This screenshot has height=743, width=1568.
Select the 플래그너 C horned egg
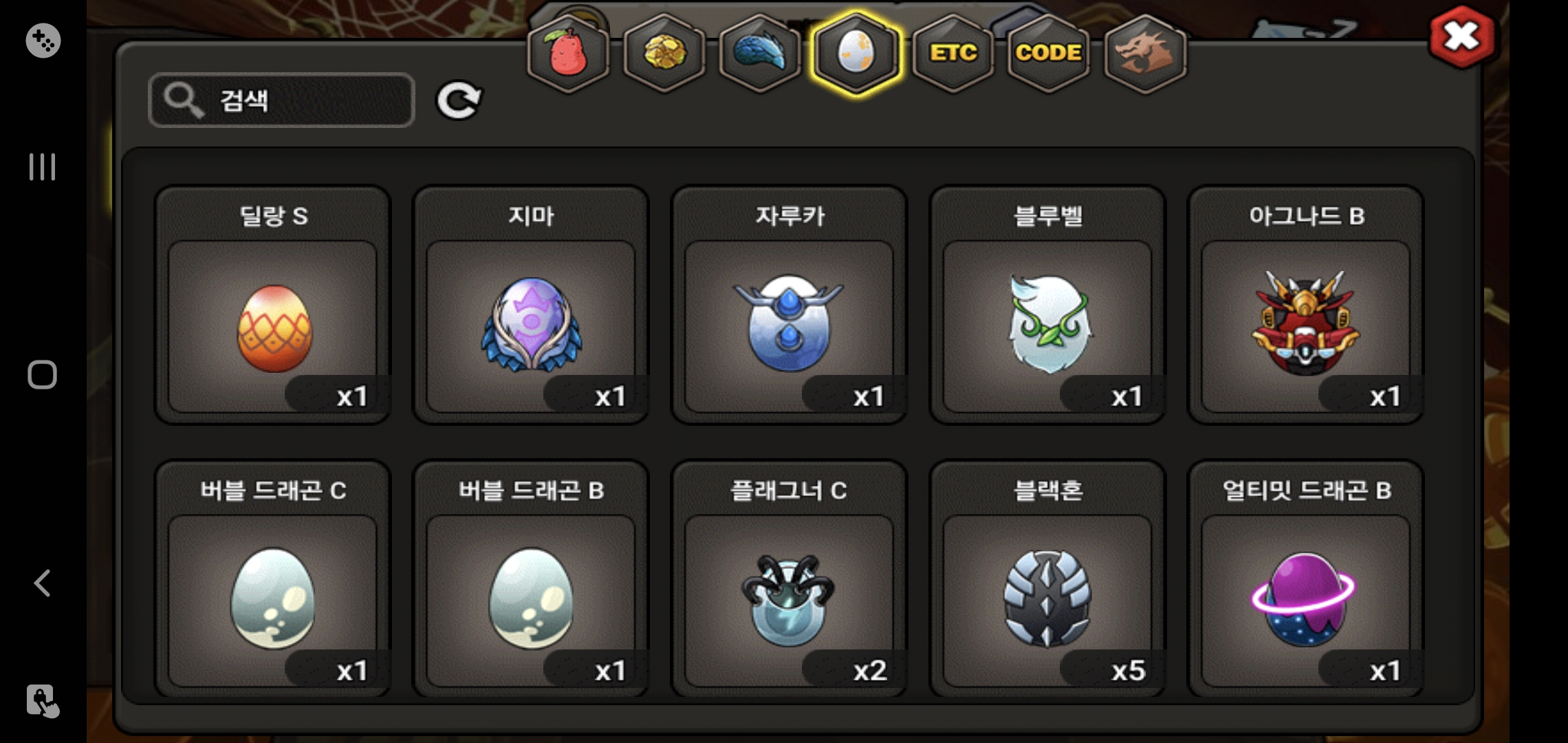[790, 579]
